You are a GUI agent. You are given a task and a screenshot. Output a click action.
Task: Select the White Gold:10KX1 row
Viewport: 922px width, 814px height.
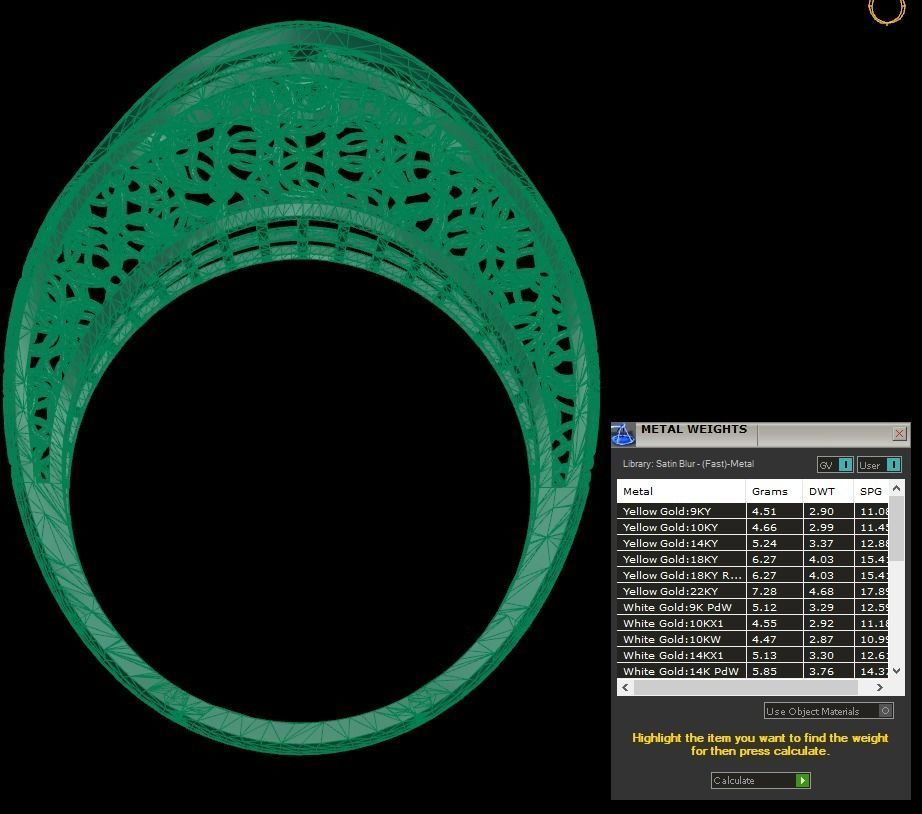(x=753, y=623)
